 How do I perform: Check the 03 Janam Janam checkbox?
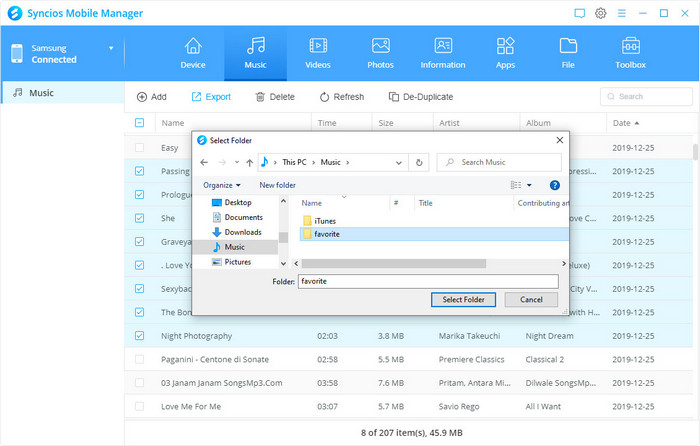[139, 383]
